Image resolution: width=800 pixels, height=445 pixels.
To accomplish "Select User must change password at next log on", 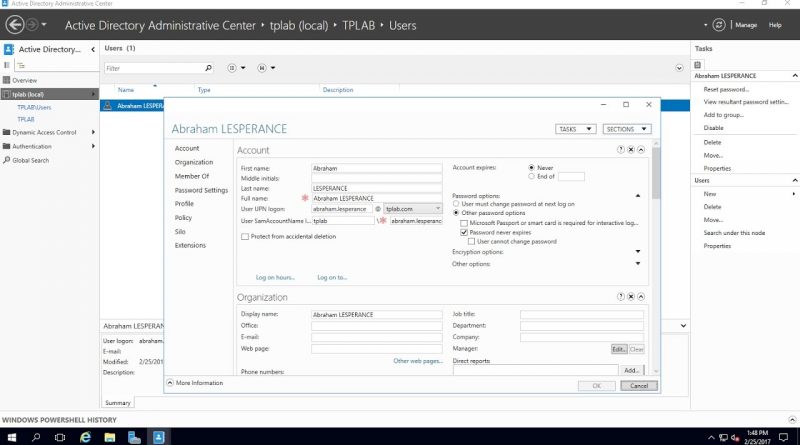I will (x=456, y=204).
